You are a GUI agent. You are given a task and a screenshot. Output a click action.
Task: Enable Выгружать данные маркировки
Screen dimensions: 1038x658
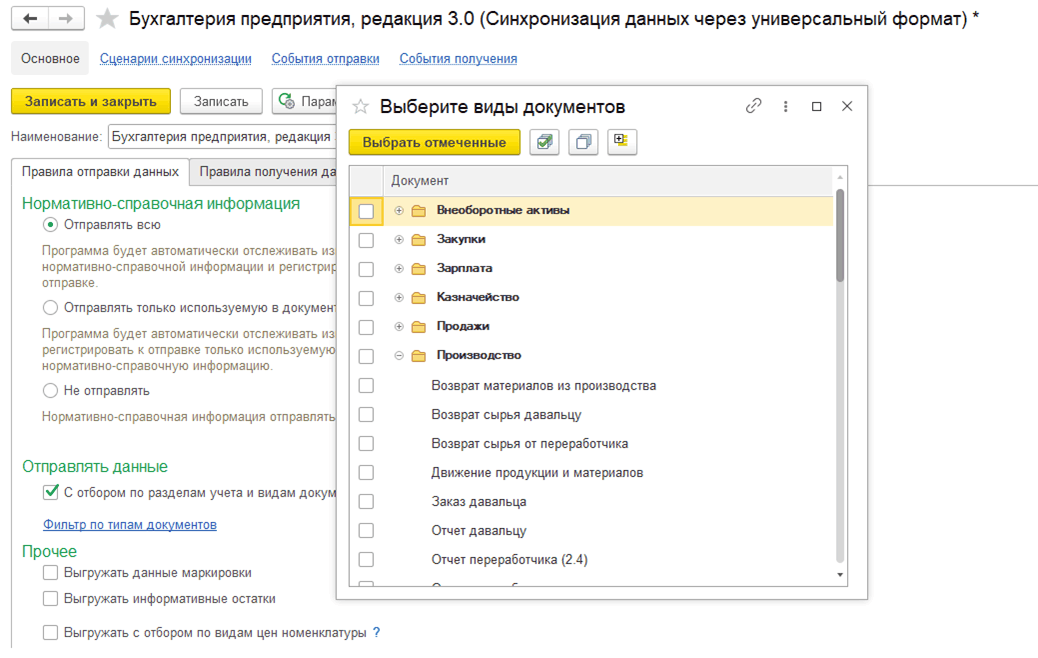coord(50,573)
